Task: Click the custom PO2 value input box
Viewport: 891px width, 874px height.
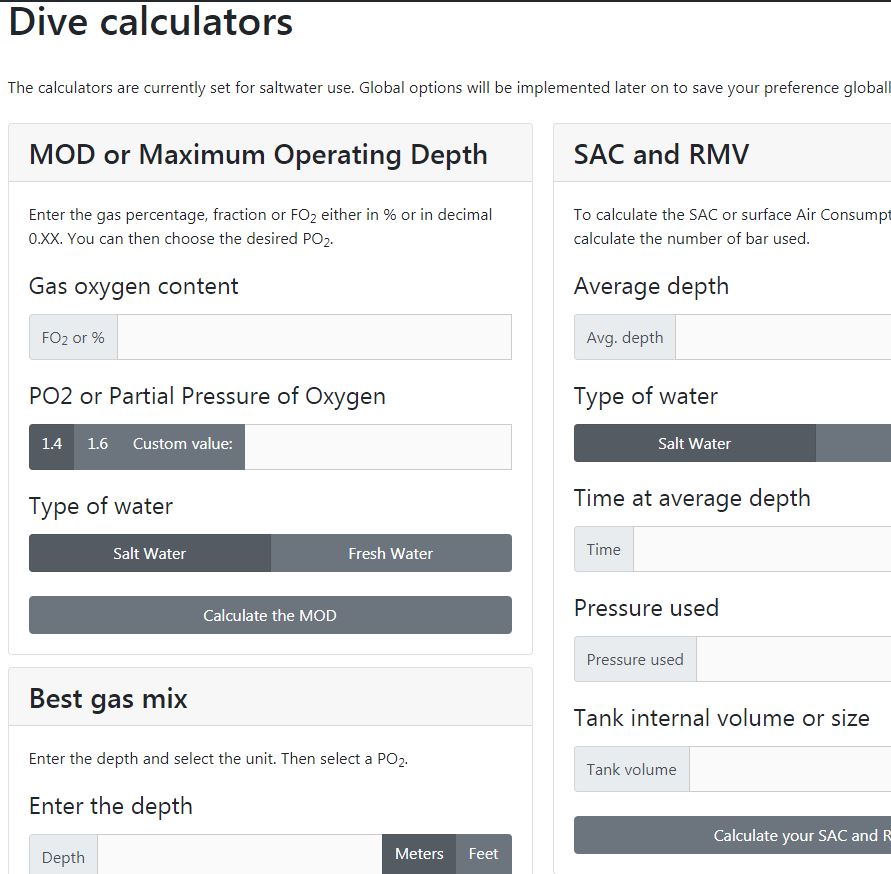Action: (x=378, y=446)
